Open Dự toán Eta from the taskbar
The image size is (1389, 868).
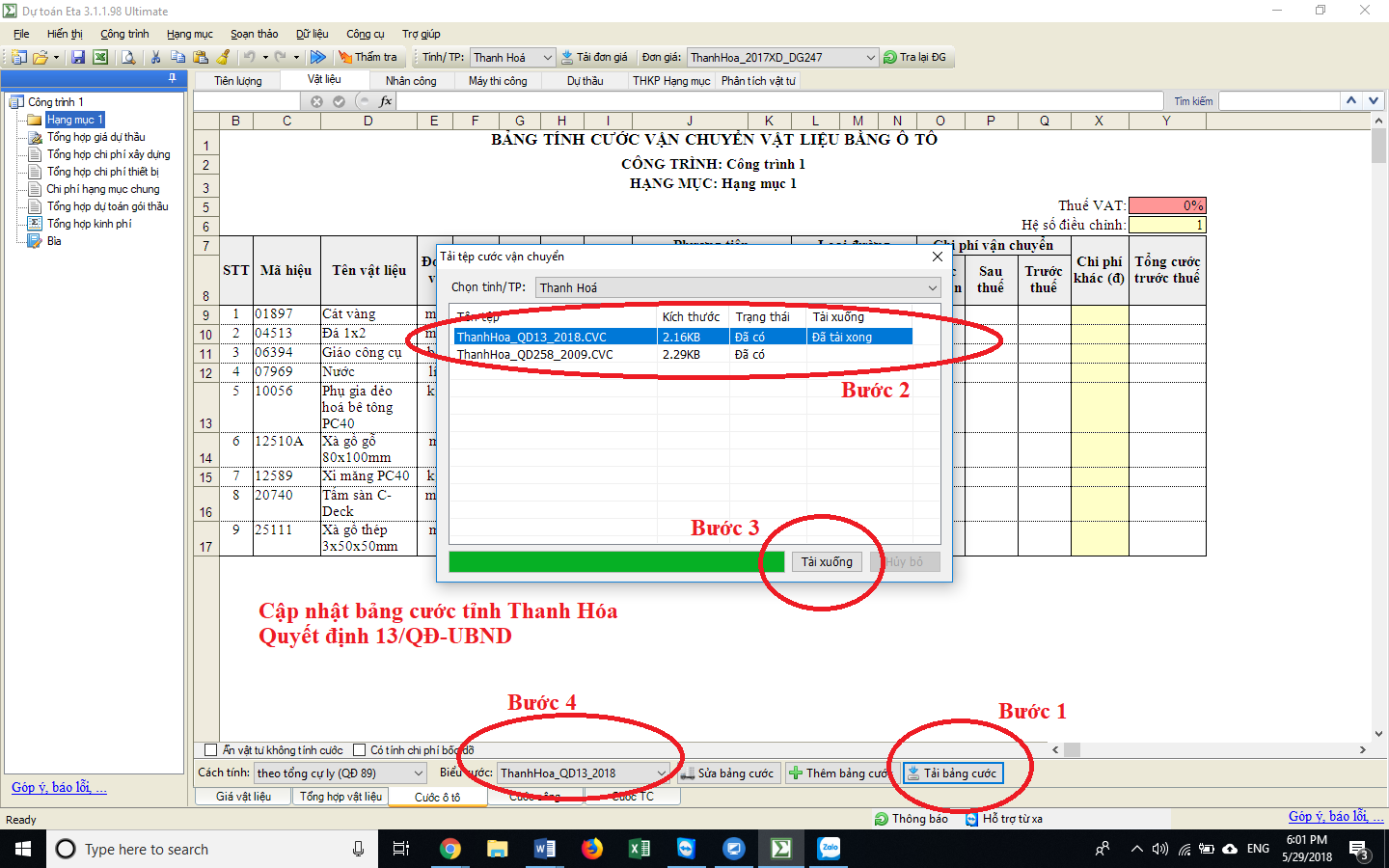point(781,849)
